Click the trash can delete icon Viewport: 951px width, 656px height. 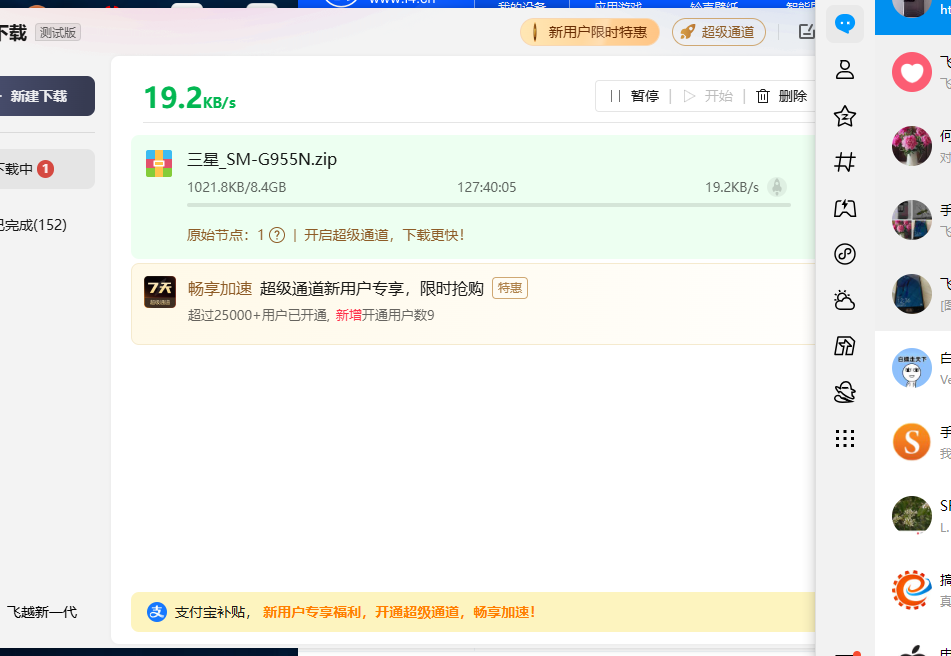pos(763,96)
